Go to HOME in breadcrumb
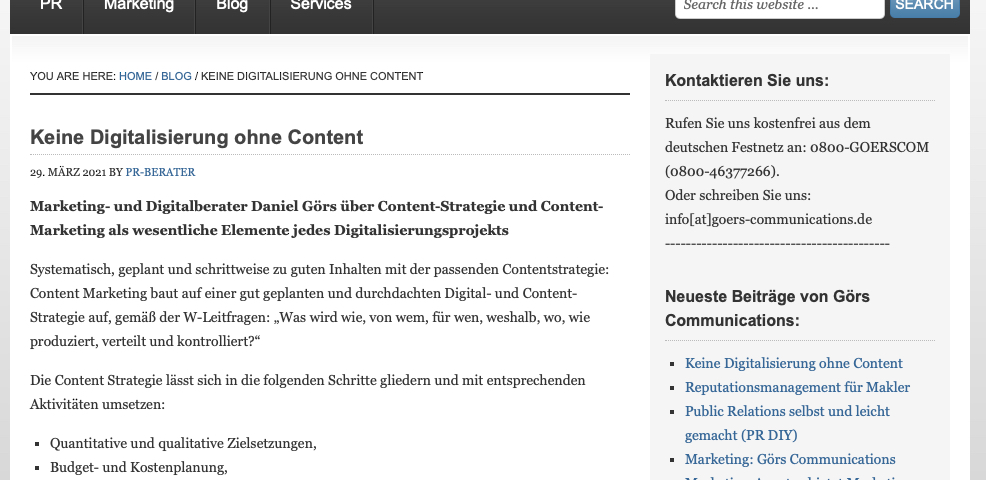 (x=135, y=76)
